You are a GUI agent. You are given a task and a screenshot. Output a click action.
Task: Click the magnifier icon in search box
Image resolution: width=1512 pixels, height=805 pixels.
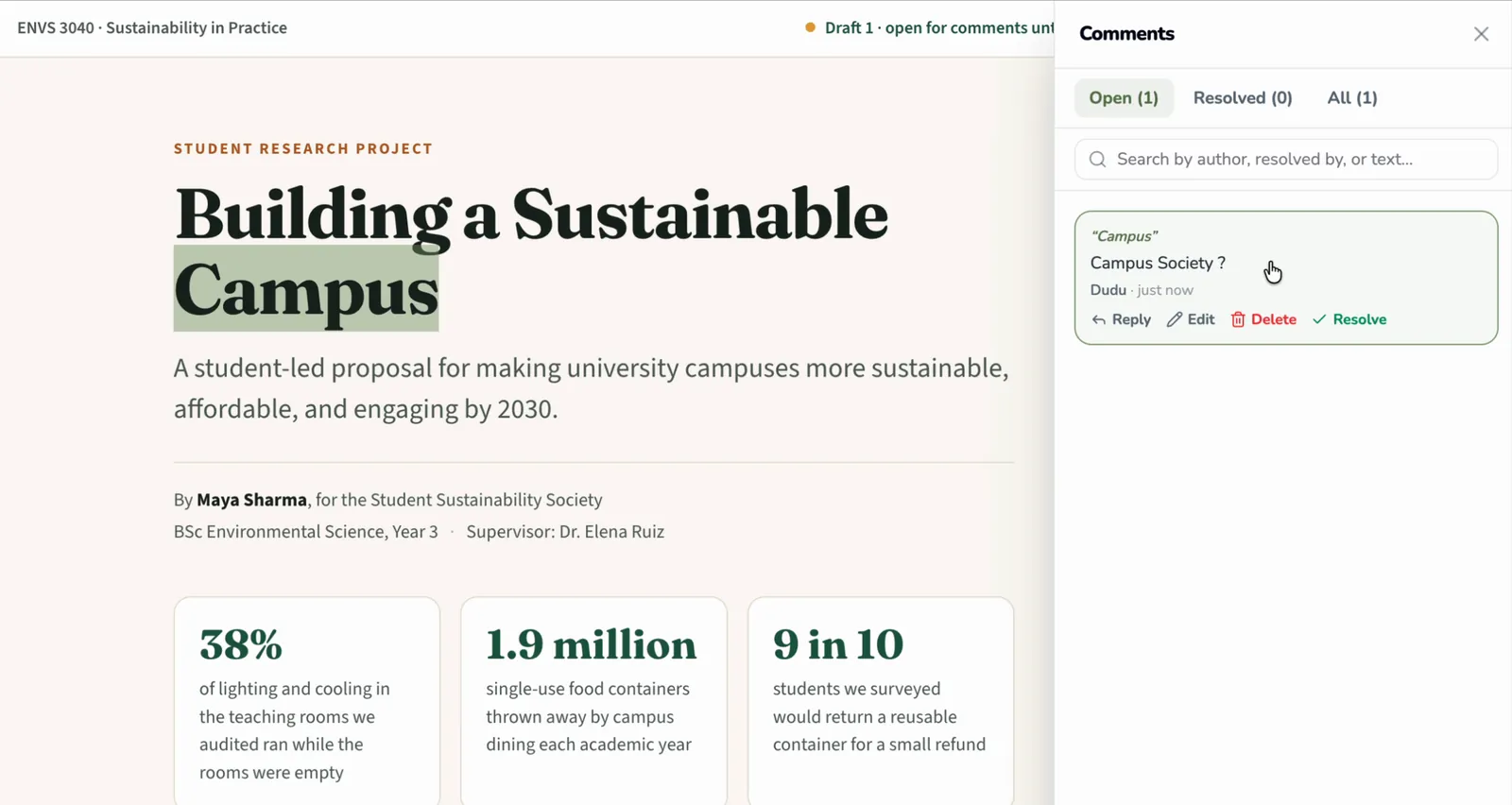[x=1097, y=160]
